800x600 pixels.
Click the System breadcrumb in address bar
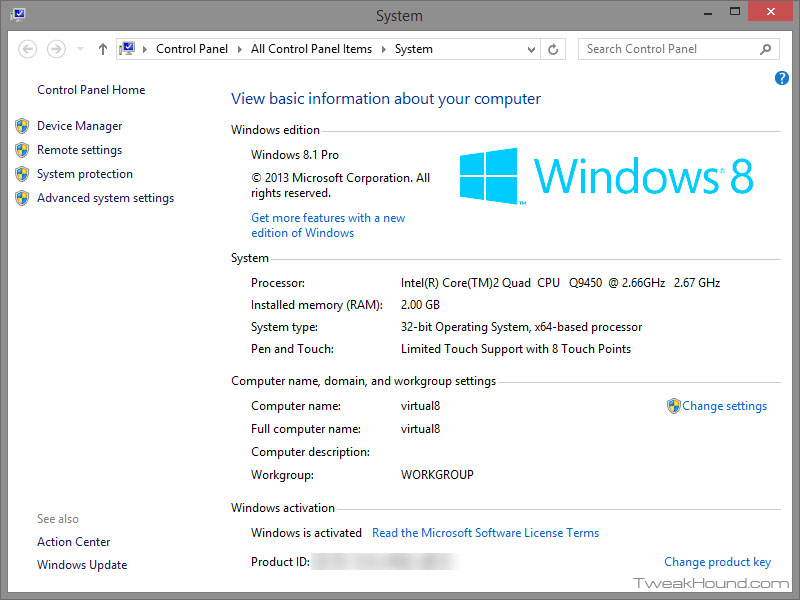pyautogui.click(x=413, y=49)
